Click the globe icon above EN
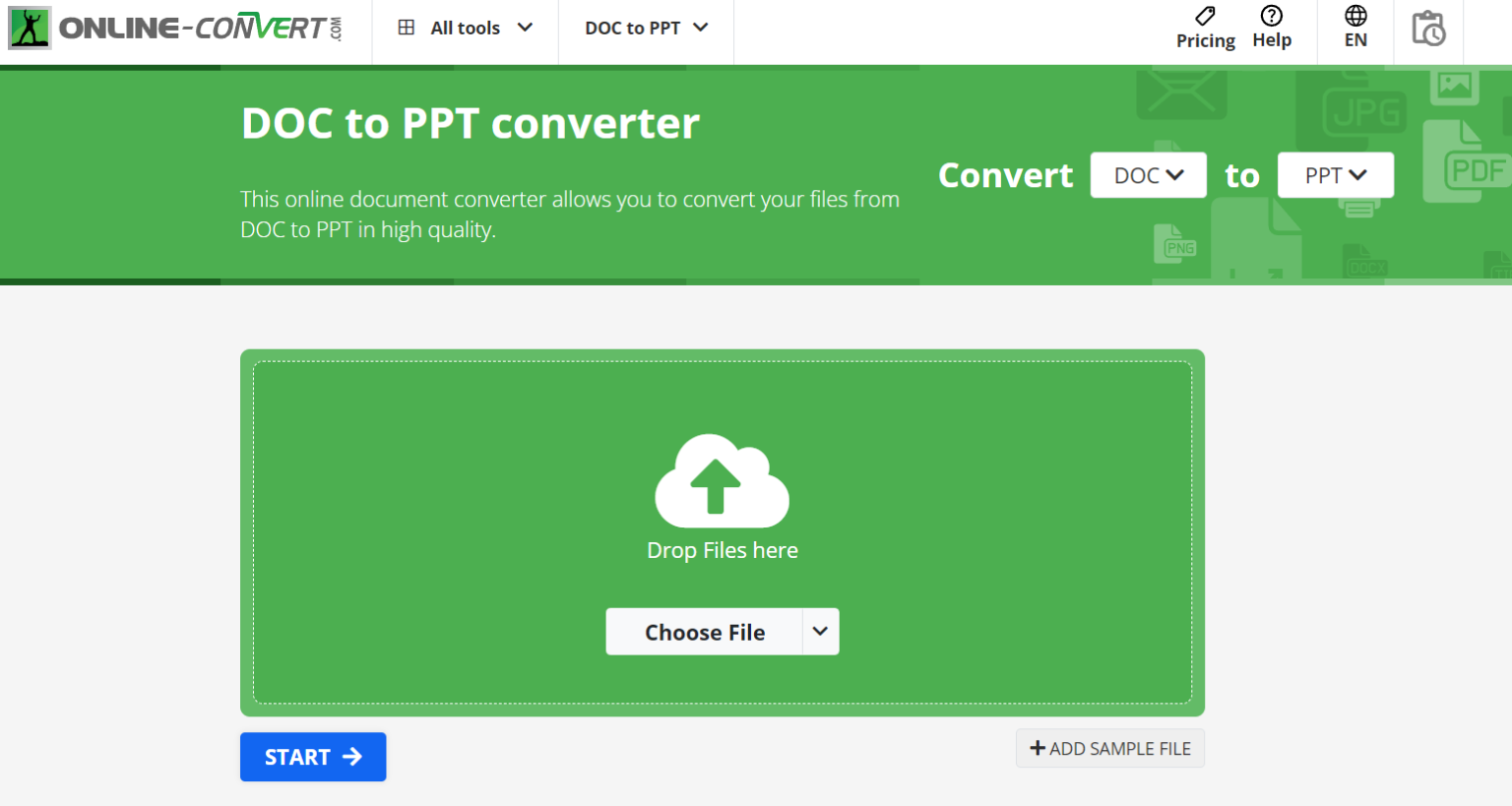1512x806 pixels. click(x=1355, y=16)
